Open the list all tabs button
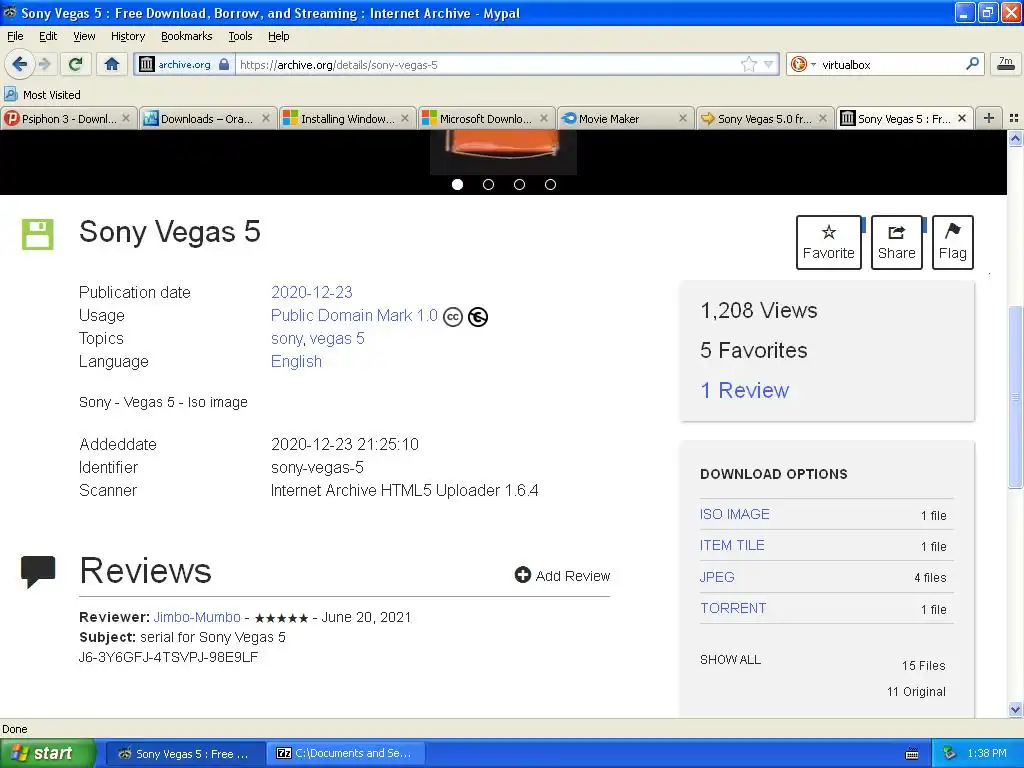The height and width of the screenshot is (768, 1024). 1014,118
